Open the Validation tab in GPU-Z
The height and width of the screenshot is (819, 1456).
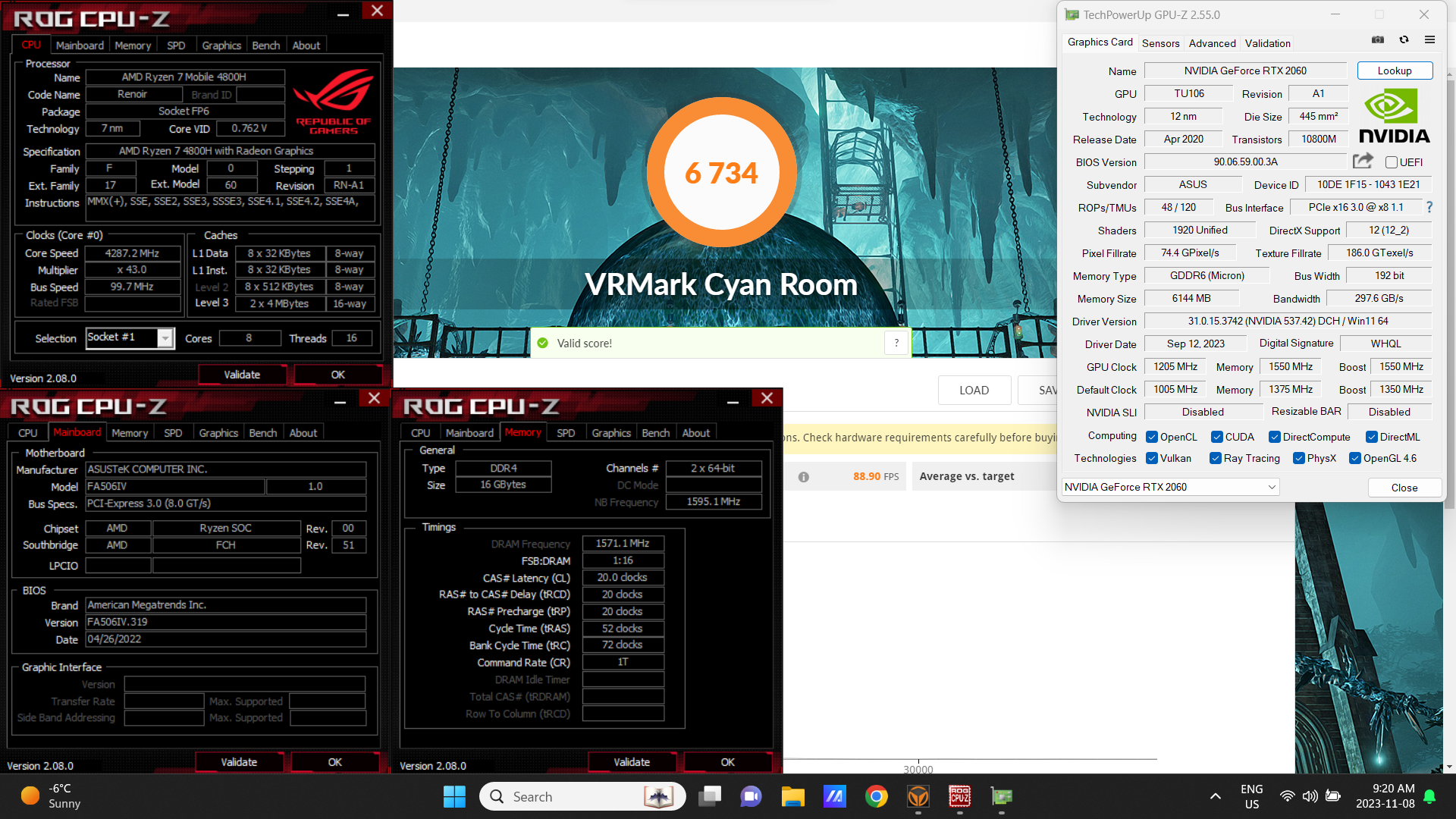tap(1267, 43)
